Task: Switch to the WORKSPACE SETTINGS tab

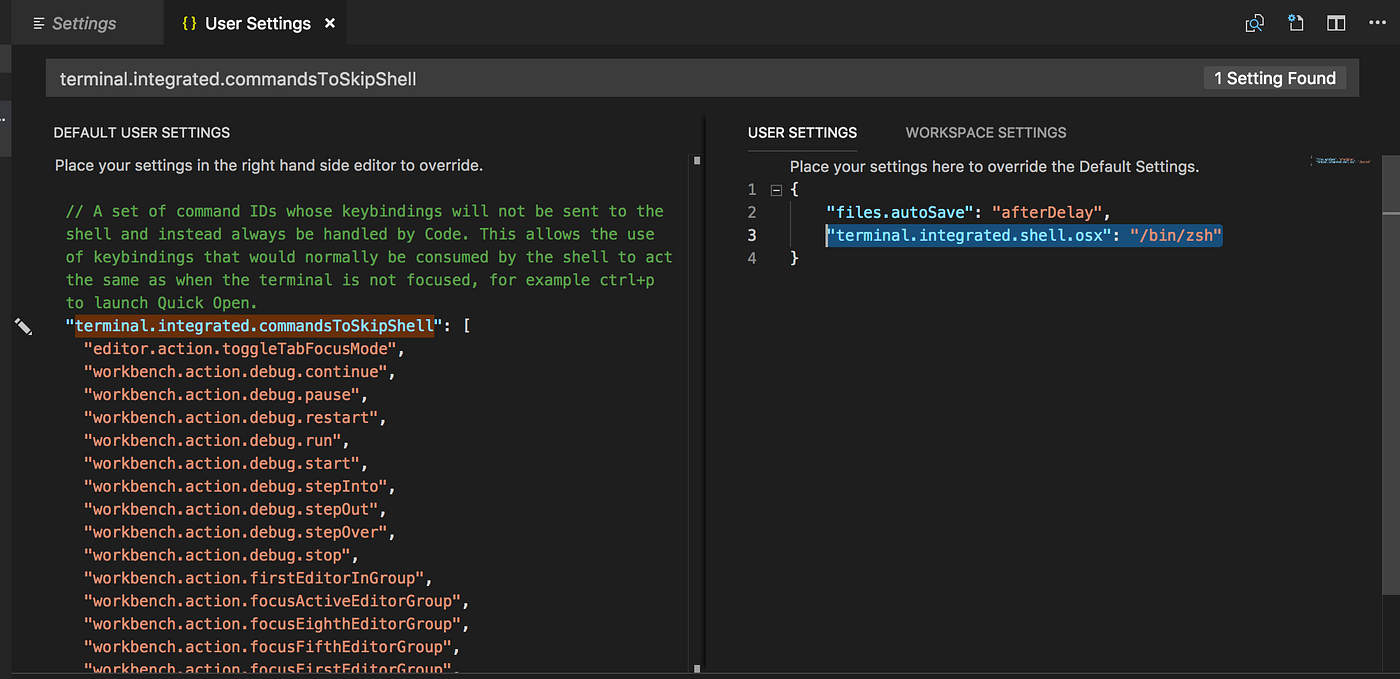Action: (985, 132)
